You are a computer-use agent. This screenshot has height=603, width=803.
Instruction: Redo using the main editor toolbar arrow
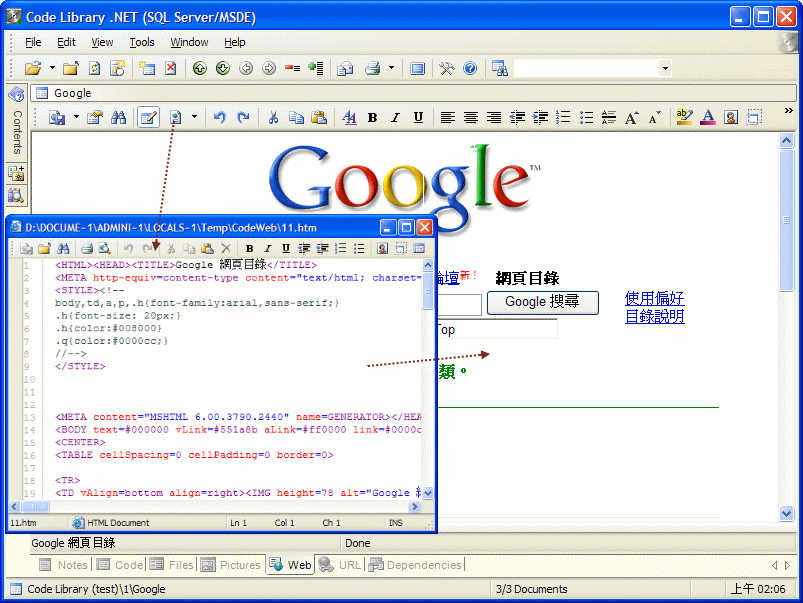tap(243, 117)
